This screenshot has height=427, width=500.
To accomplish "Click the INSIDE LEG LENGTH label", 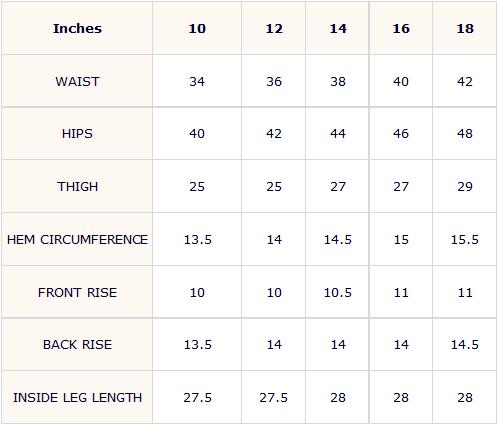I will tap(77, 397).
